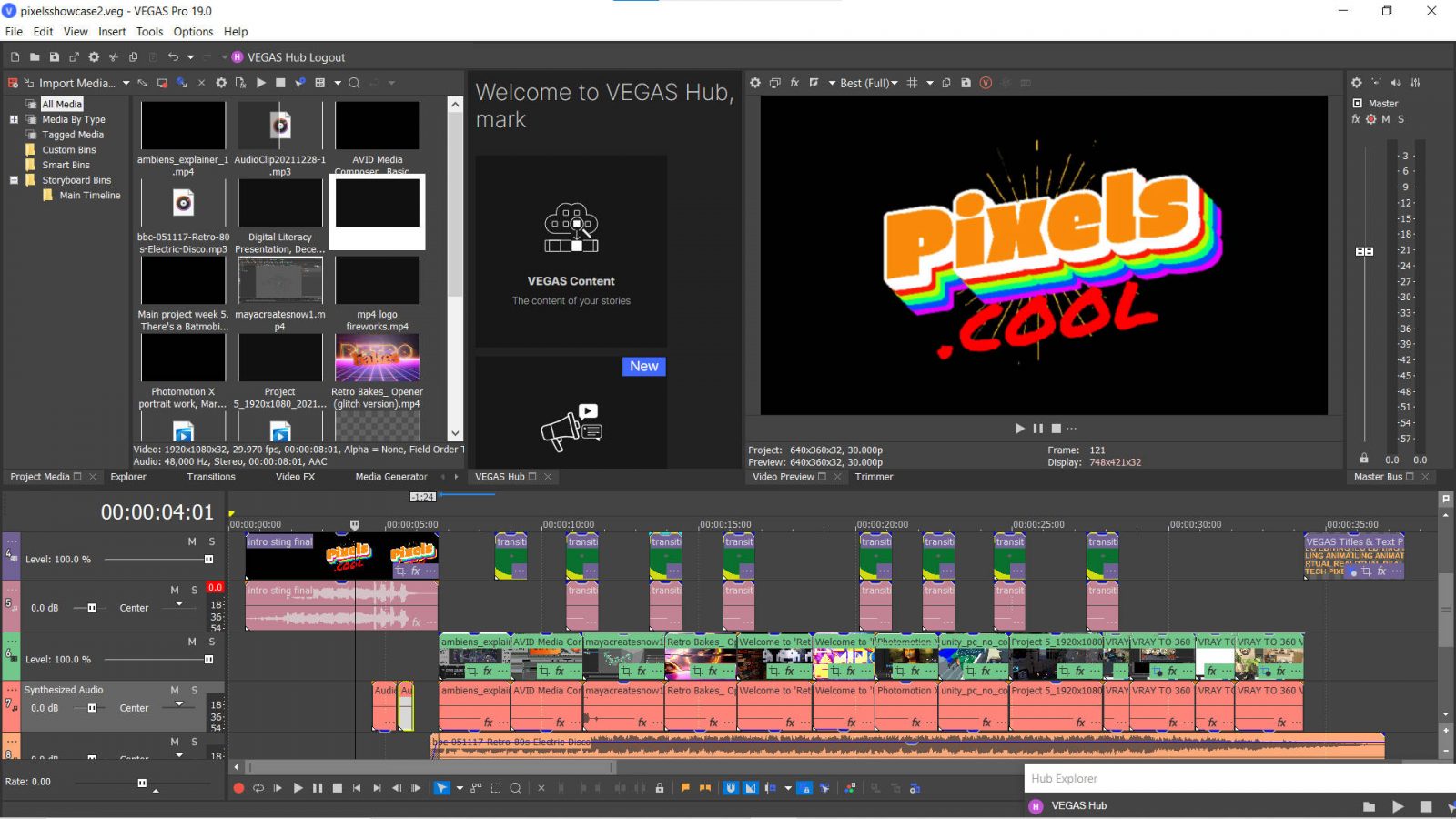Save a snapshot of the preview frame
Image resolution: width=1456 pixels, height=819 pixels.
coord(966,83)
